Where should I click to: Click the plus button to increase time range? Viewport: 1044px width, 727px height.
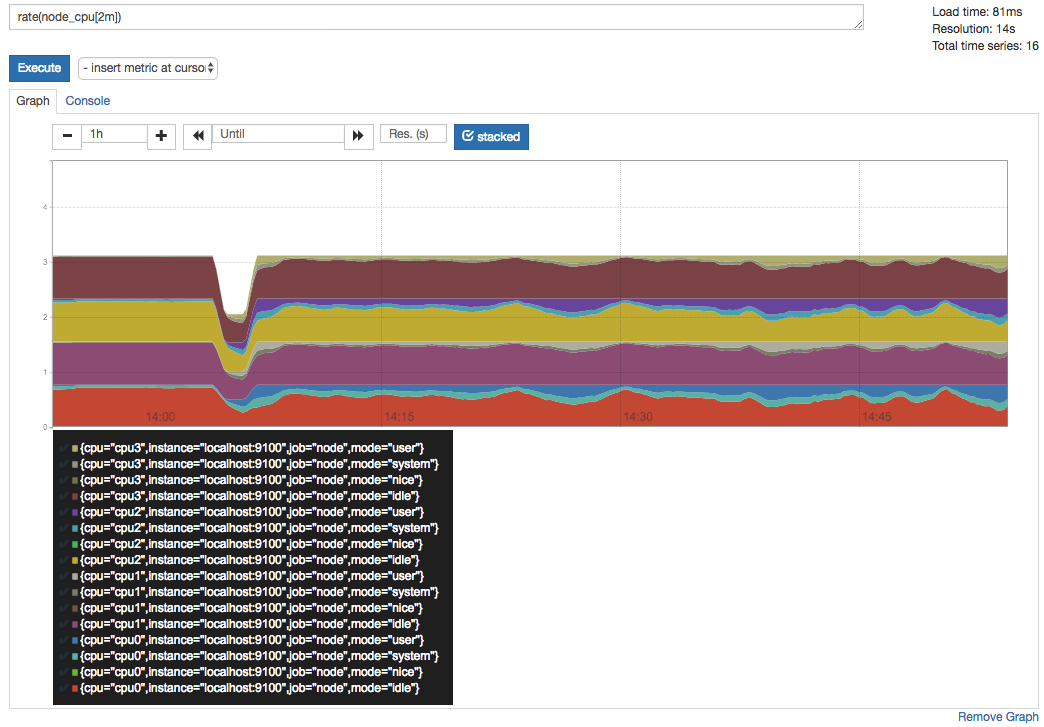coord(161,136)
